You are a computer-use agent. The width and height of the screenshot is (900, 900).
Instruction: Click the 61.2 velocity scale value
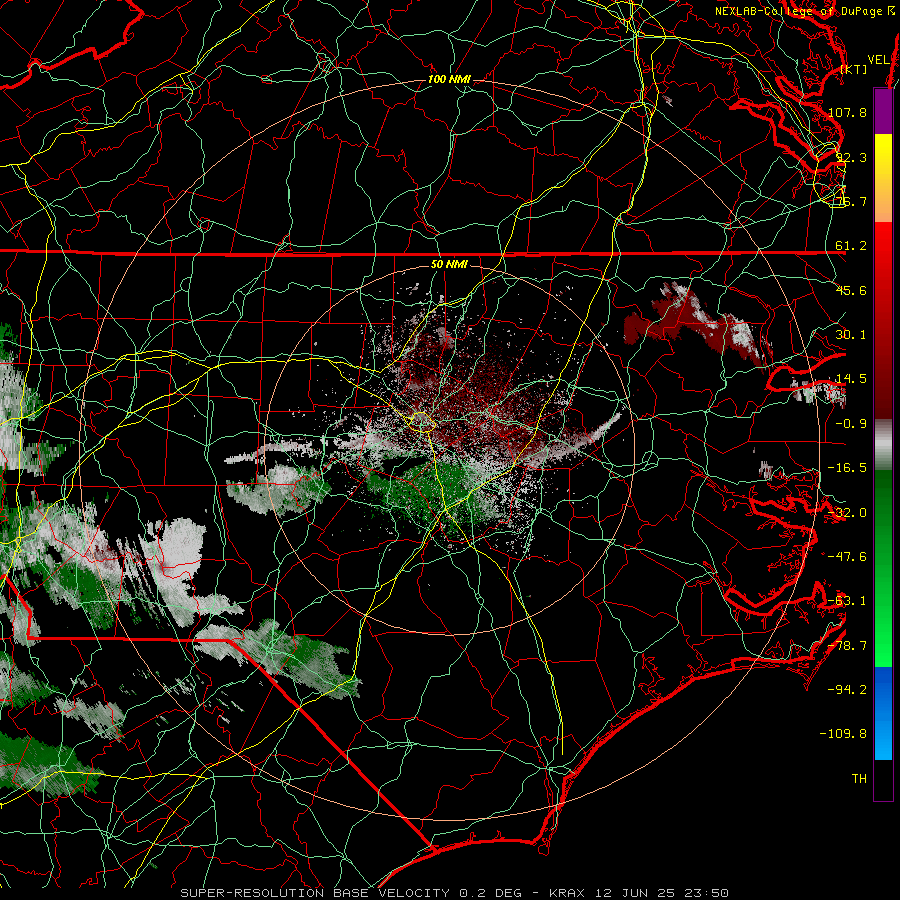851,246
